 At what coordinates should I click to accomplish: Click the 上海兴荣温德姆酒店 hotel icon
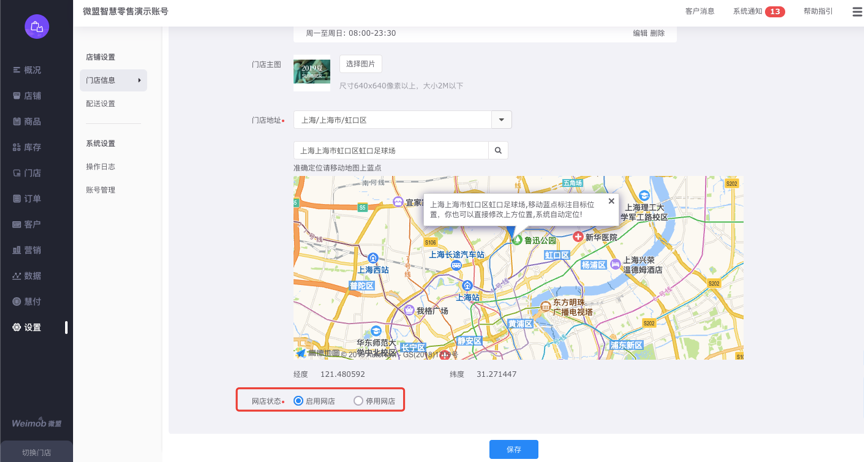click(615, 265)
